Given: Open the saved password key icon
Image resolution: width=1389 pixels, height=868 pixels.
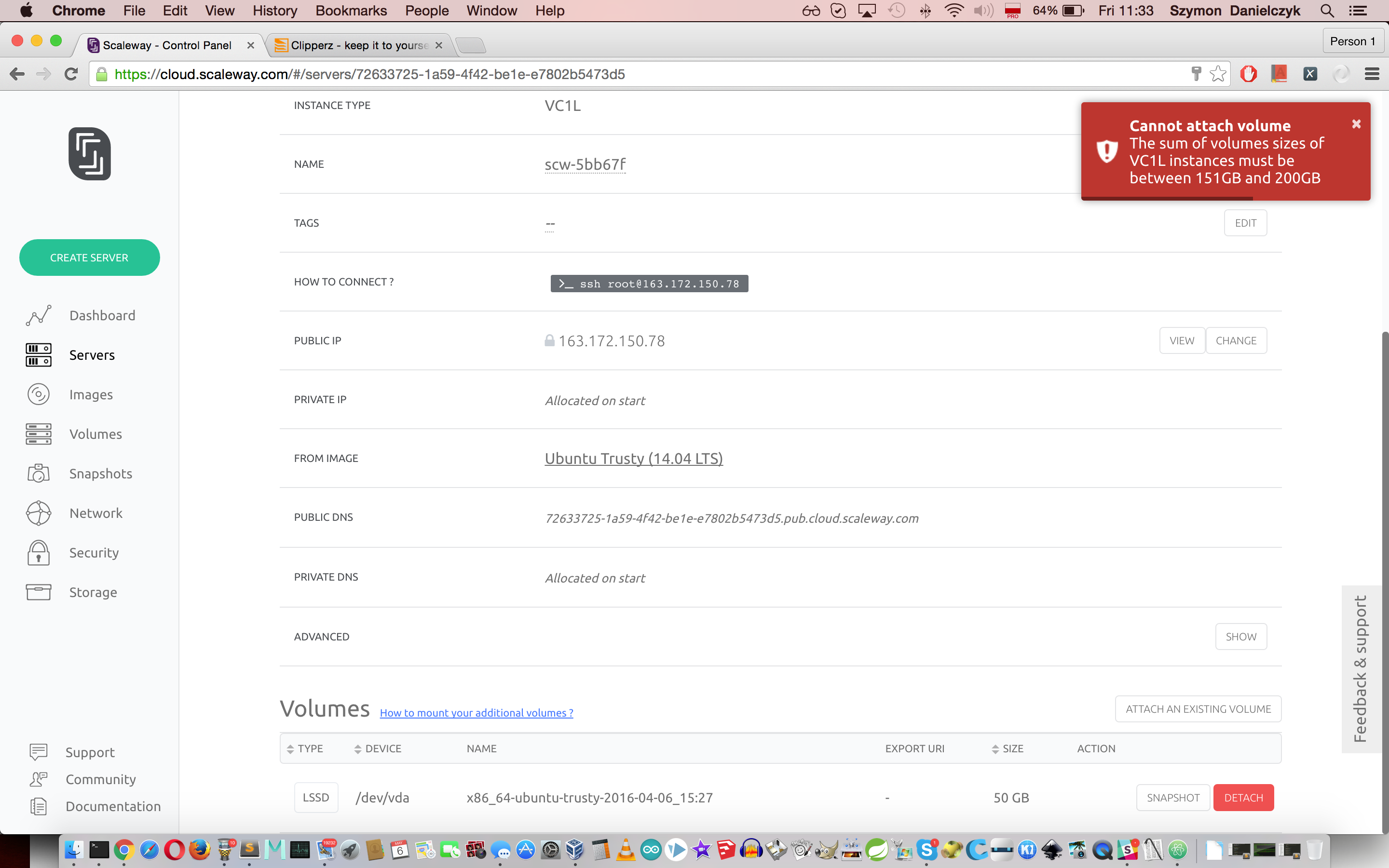Looking at the screenshot, I should tap(1196, 74).
